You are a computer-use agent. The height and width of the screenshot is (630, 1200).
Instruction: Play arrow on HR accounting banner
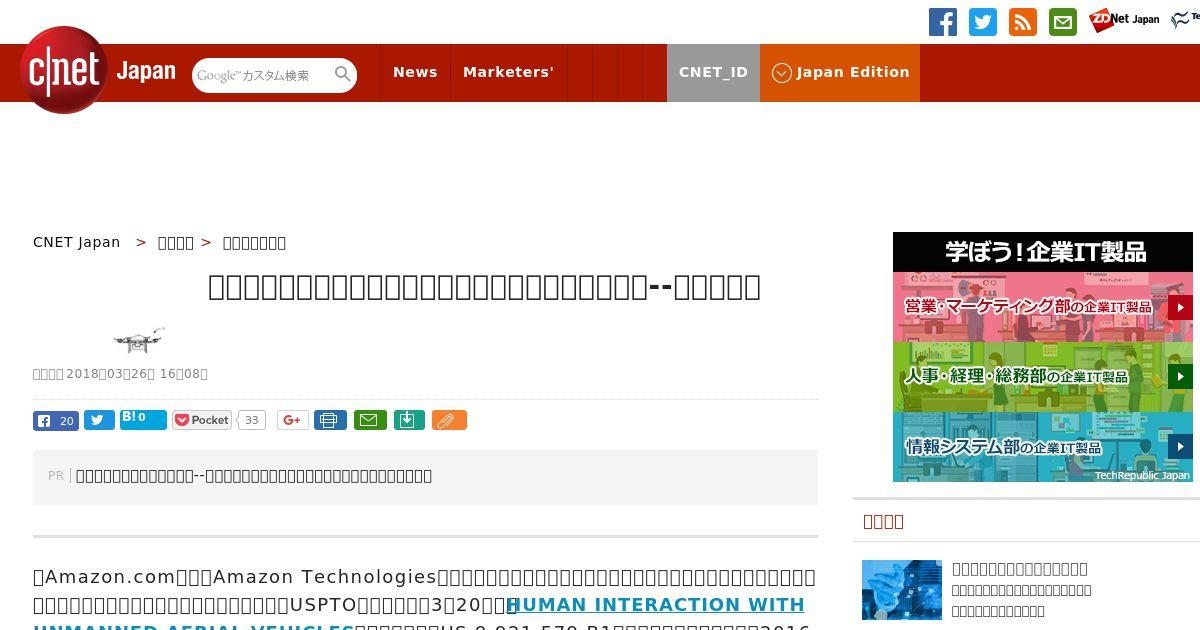click(1180, 377)
